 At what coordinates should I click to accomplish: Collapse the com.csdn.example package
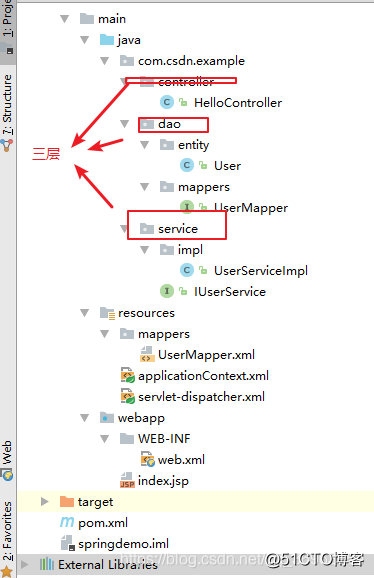pyautogui.click(x=104, y=61)
